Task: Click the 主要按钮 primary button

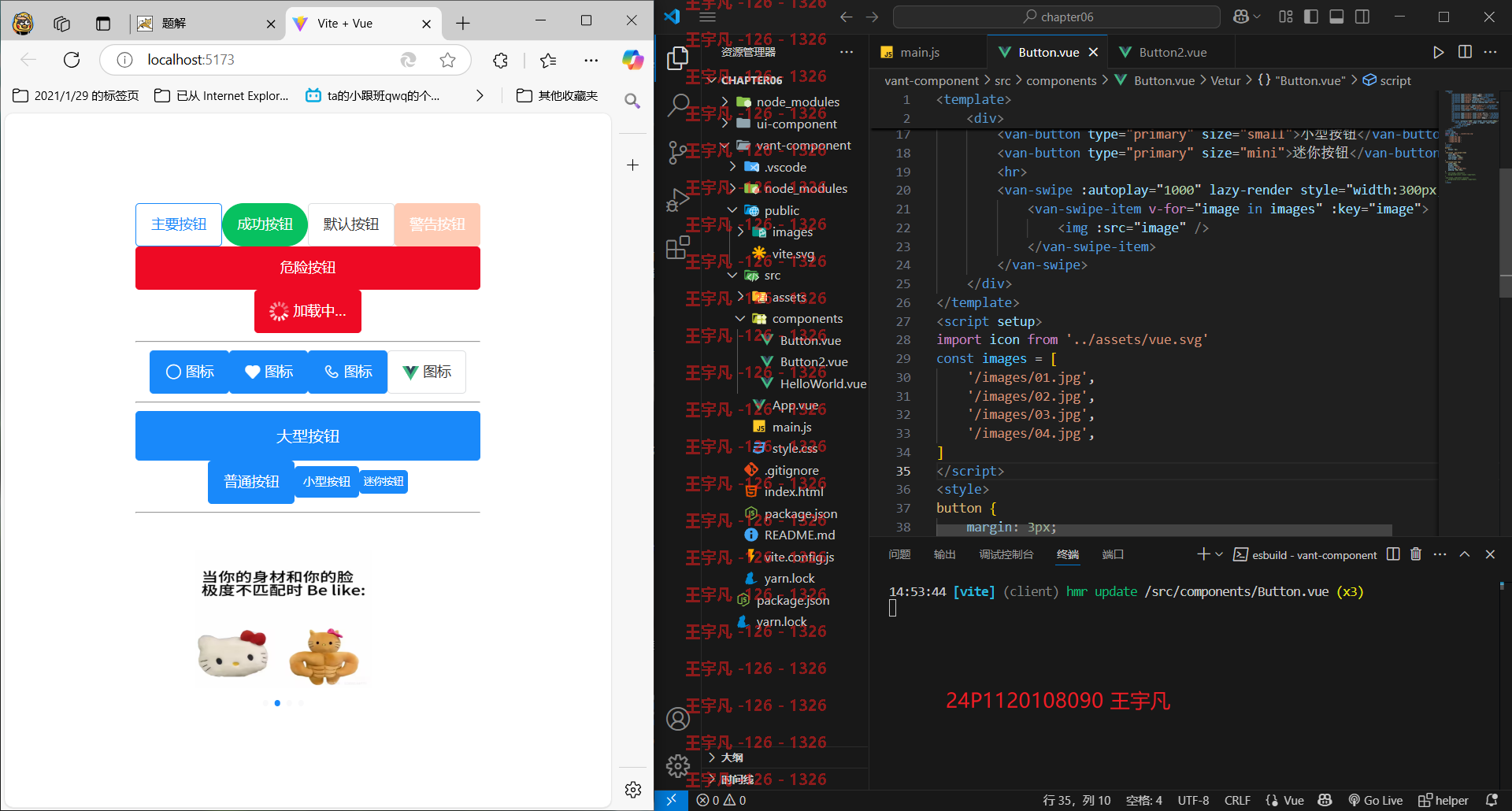Action: (179, 224)
